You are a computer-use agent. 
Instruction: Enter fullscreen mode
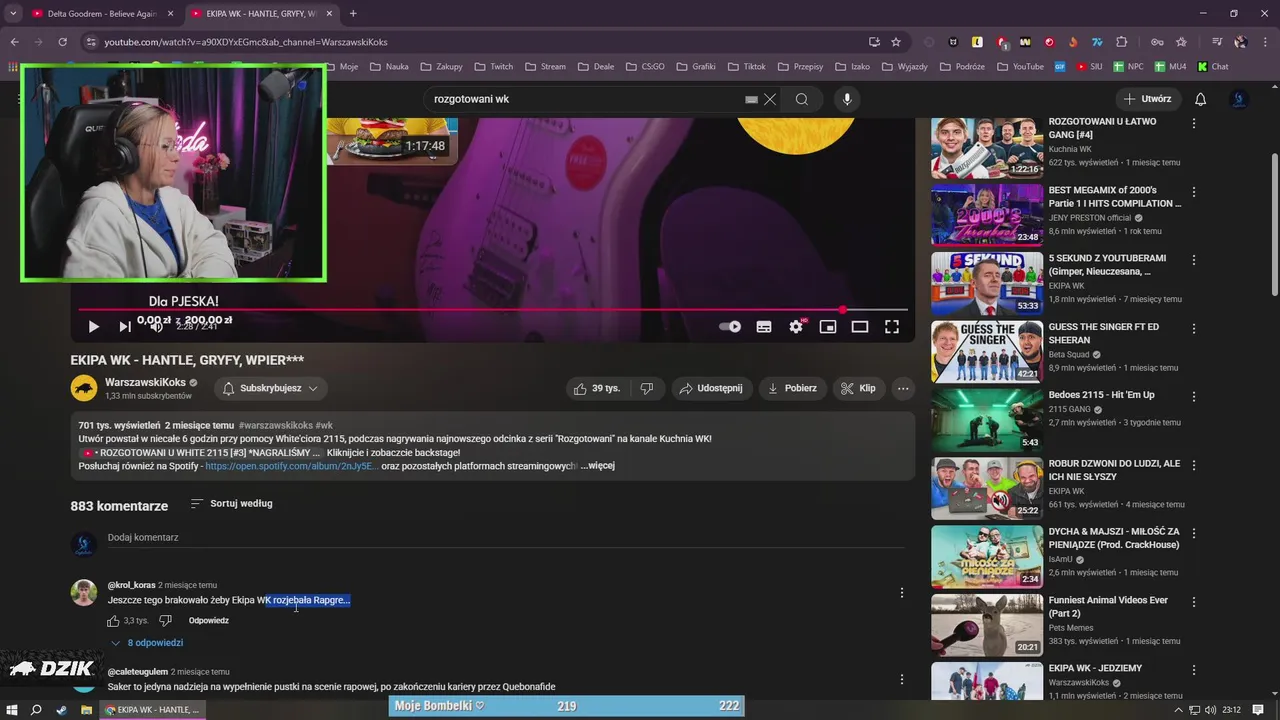(x=892, y=326)
